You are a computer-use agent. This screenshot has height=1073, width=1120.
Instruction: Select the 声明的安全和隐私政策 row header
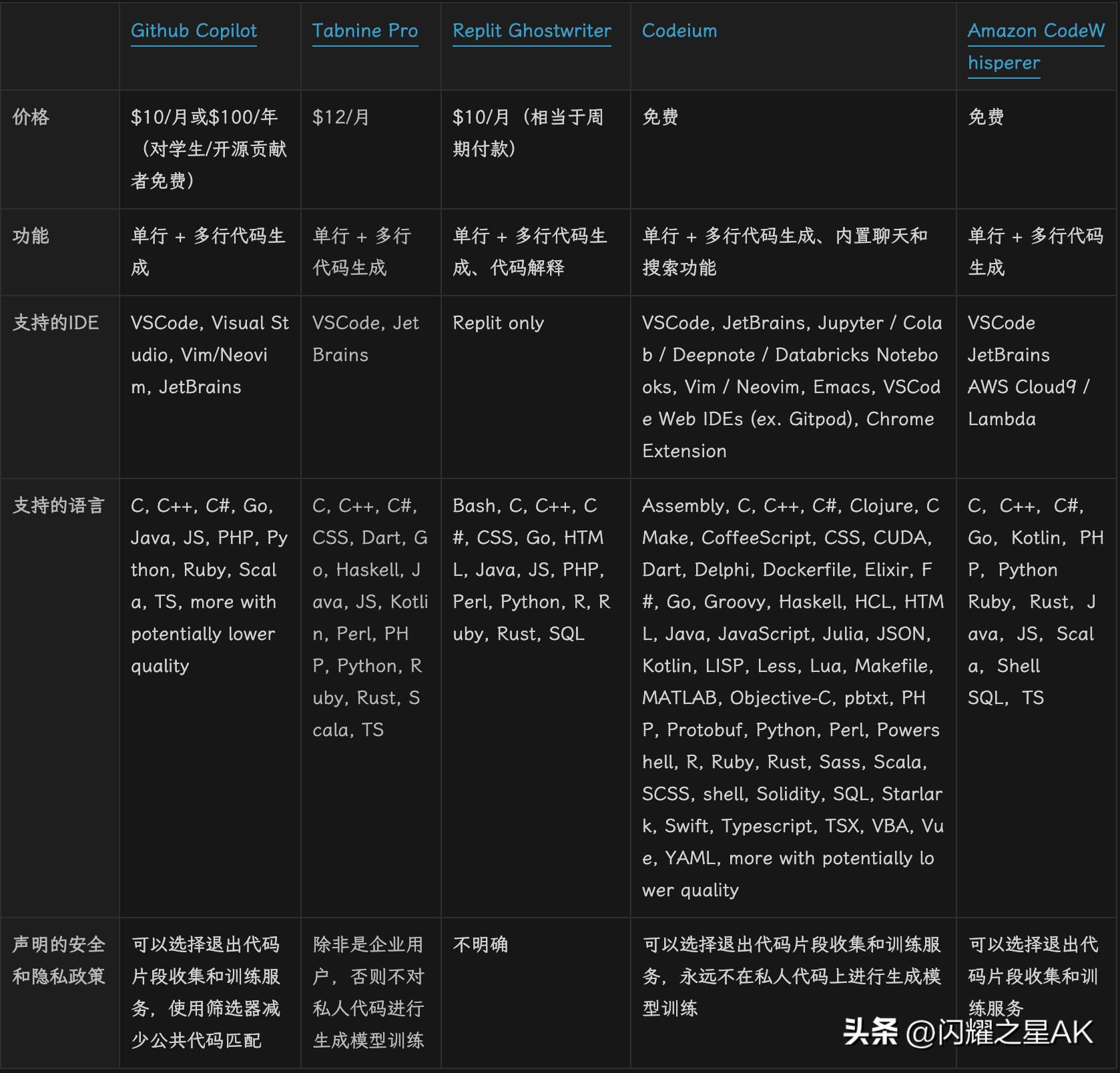point(59,960)
